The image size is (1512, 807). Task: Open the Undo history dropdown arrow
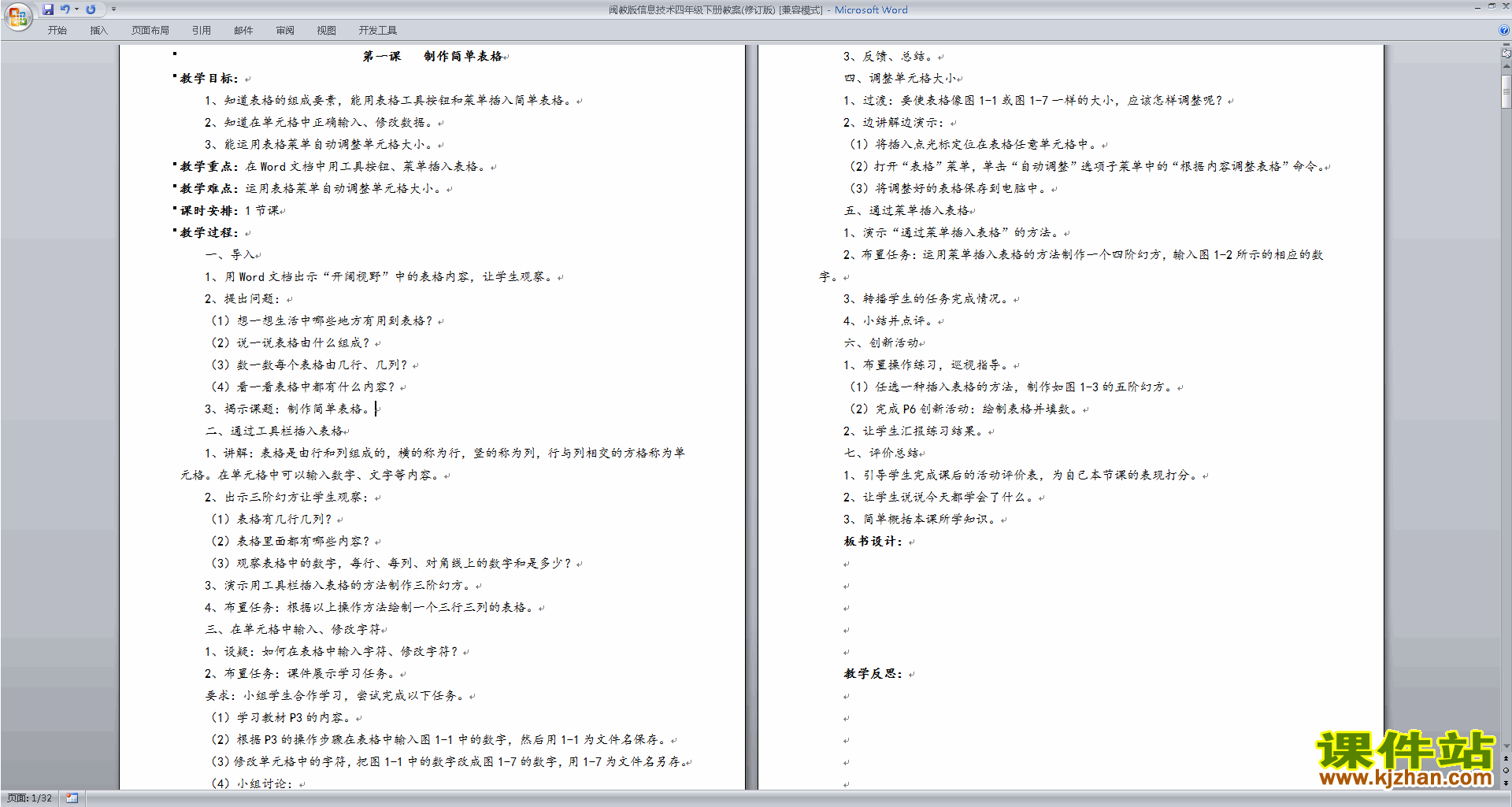76,9
